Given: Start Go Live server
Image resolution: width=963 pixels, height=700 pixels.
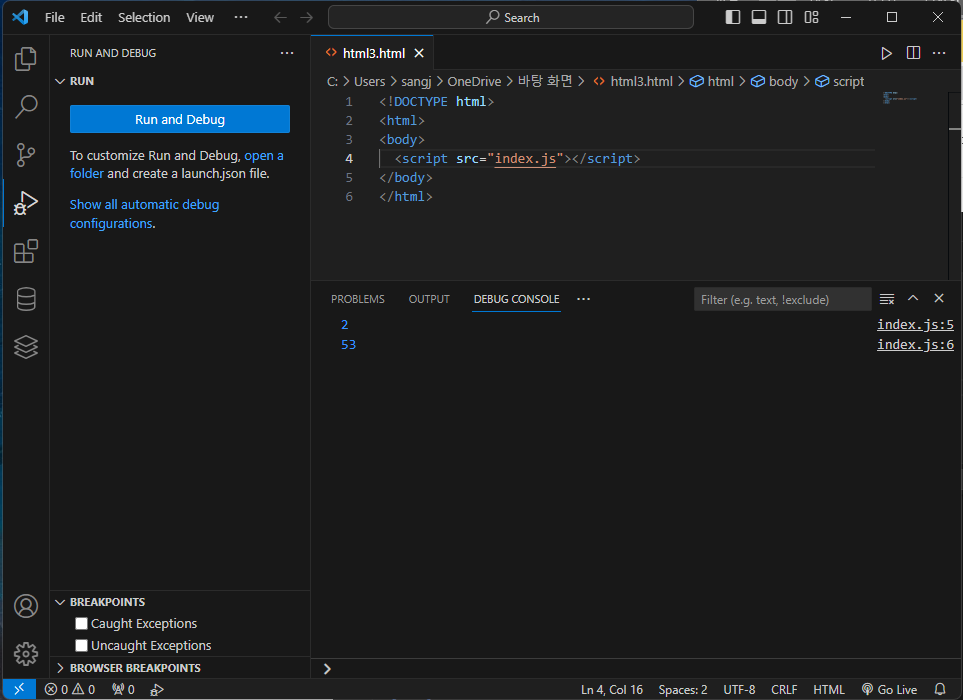Looking at the screenshot, I should (x=889, y=690).
